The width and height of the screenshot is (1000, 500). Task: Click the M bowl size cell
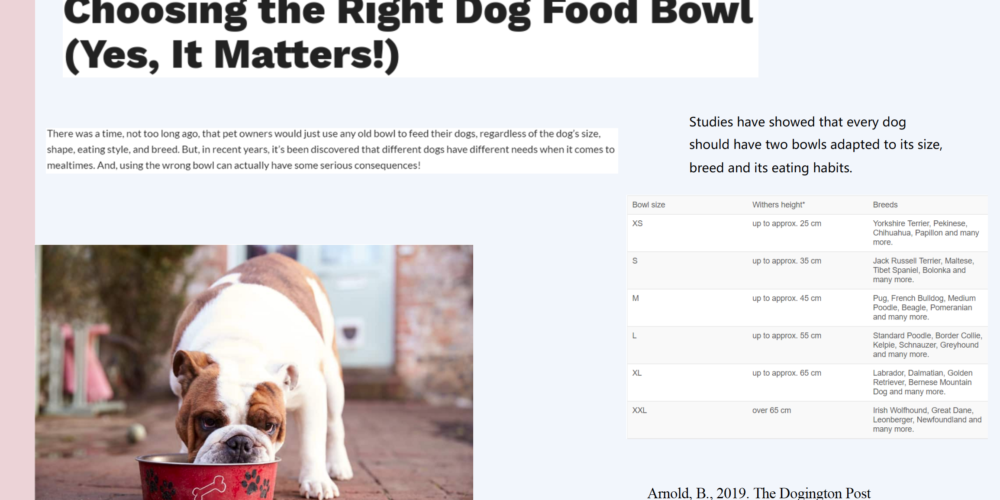687,307
